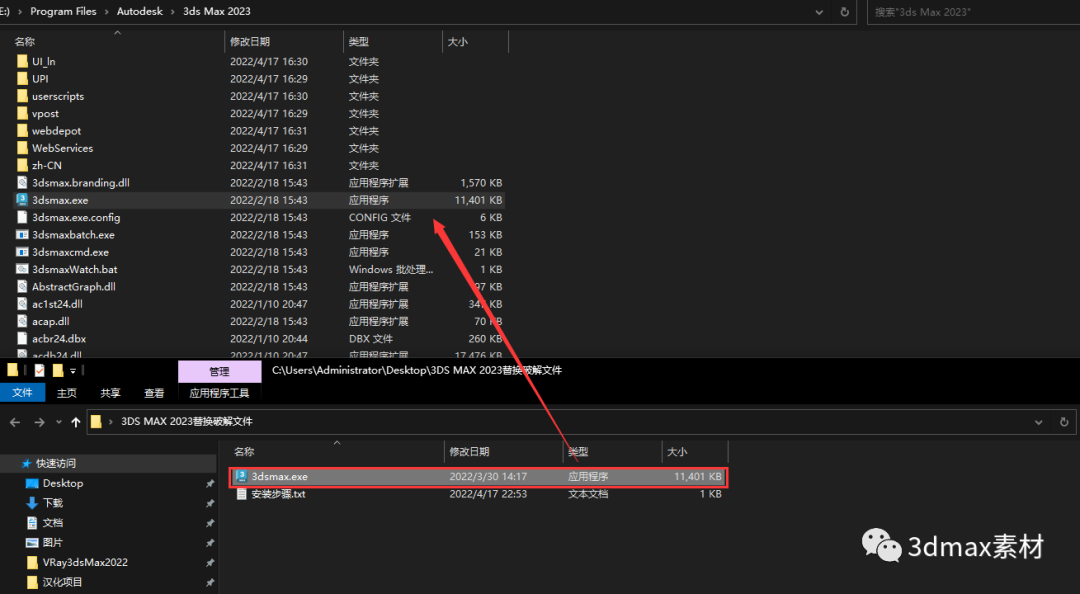The height and width of the screenshot is (594, 1080).
Task: Select 3dsmax.exe in the crack files folder
Action: 478,476
